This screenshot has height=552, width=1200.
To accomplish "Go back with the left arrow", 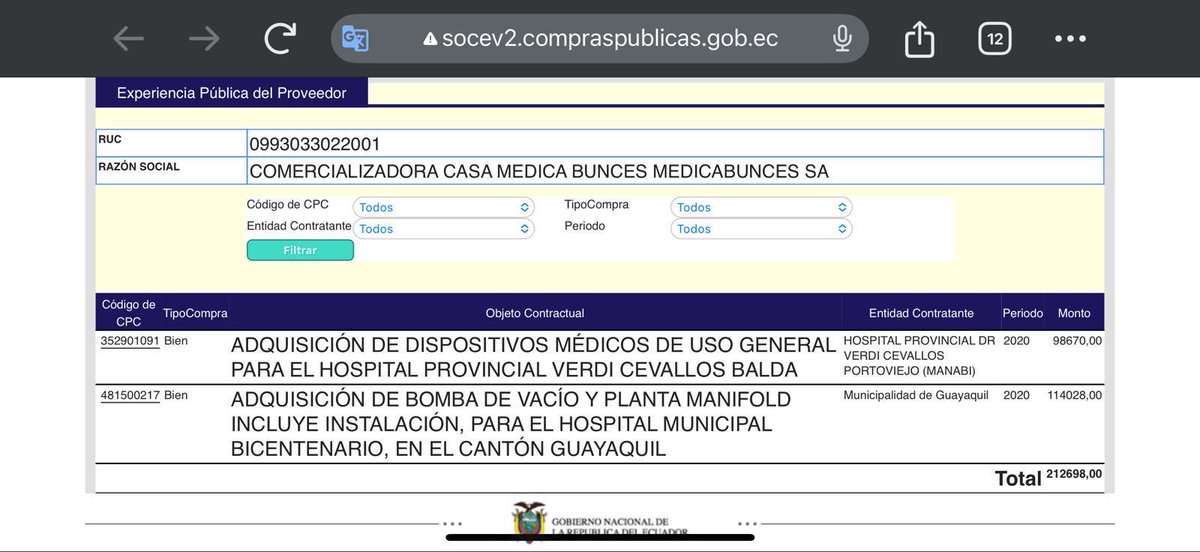I will [x=128, y=39].
